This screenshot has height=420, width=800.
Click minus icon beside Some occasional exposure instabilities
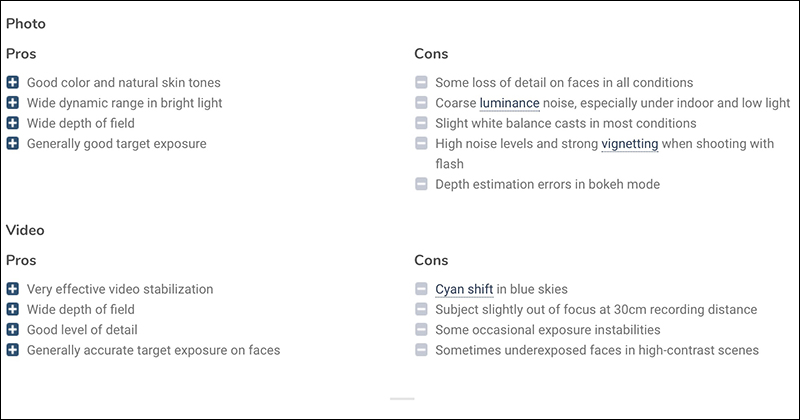(x=421, y=330)
